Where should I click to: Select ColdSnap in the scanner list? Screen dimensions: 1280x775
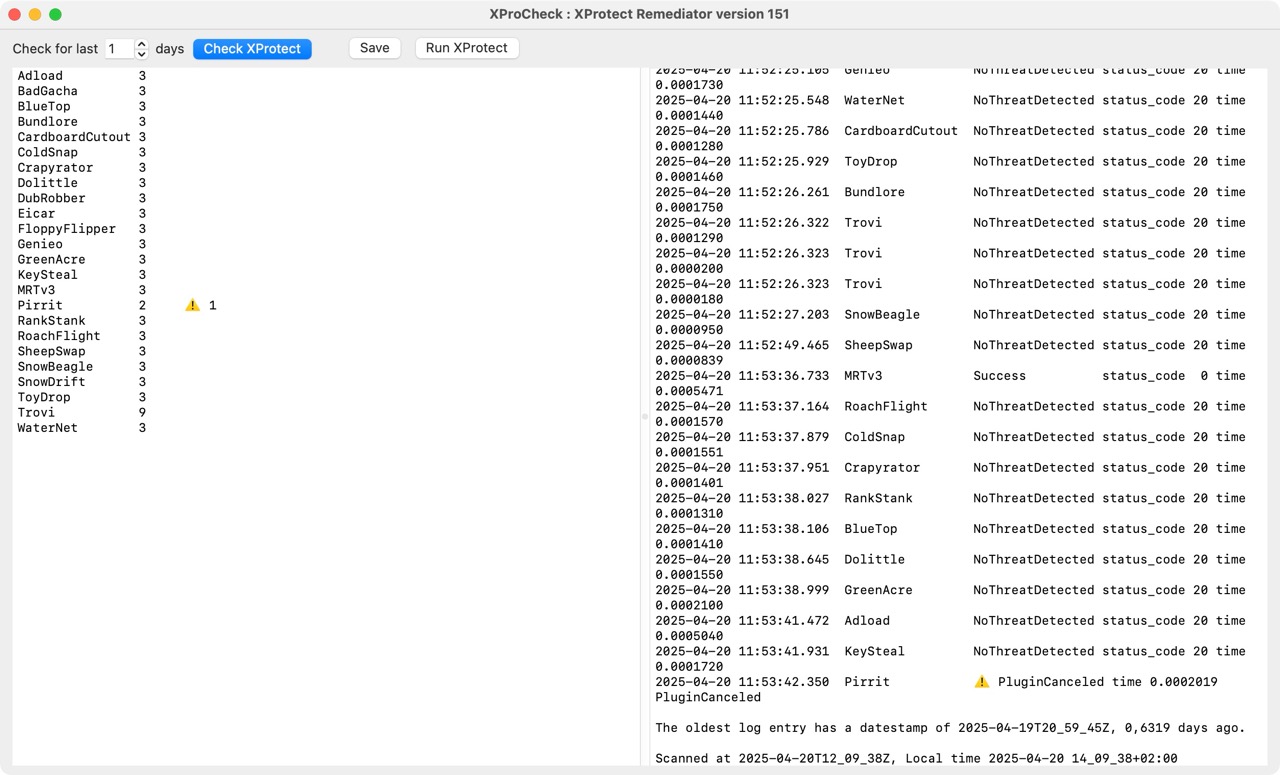tap(47, 152)
